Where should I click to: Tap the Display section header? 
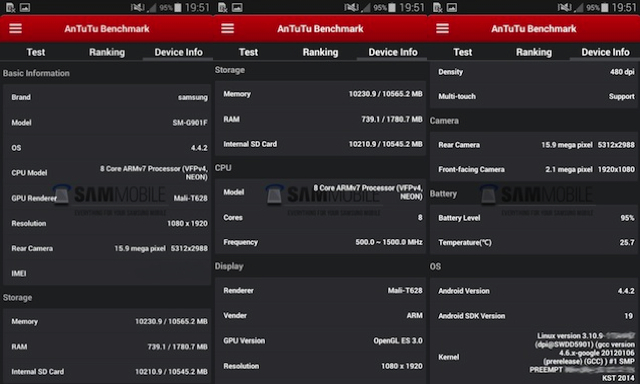click(229, 266)
